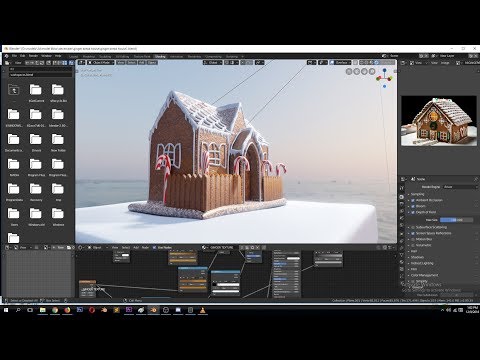Toggle Screen Space Reflections checkbox

pyautogui.click(x=413, y=233)
